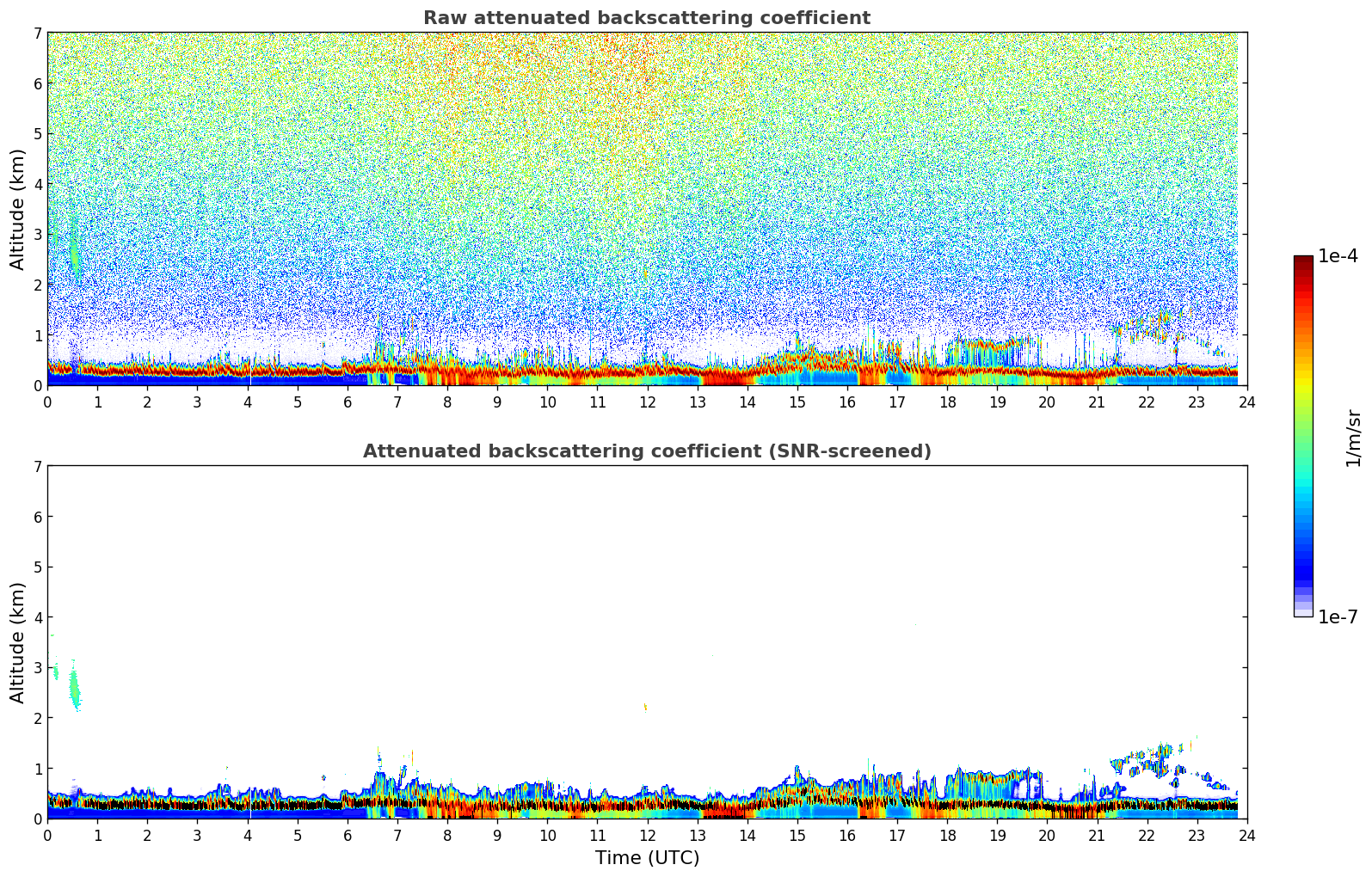Click green cloud patch near 2.5 km, bottom panel

pos(75,689)
